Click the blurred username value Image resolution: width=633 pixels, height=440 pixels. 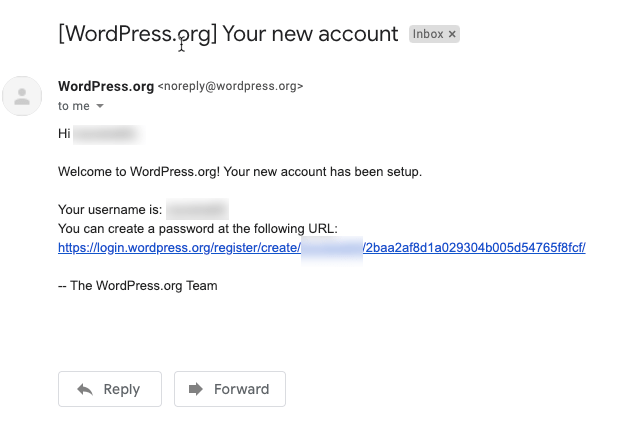(x=197, y=210)
